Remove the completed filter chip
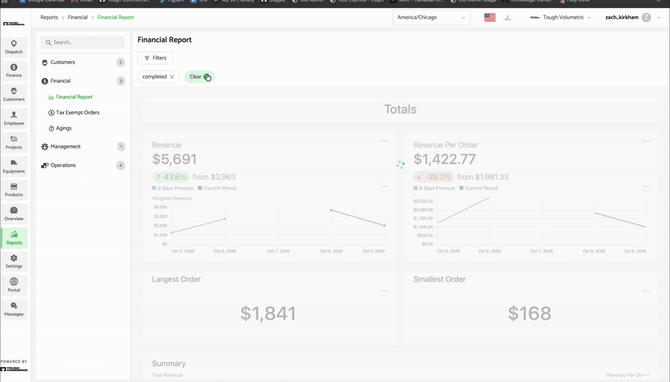This screenshot has height=382, width=670. 172,77
